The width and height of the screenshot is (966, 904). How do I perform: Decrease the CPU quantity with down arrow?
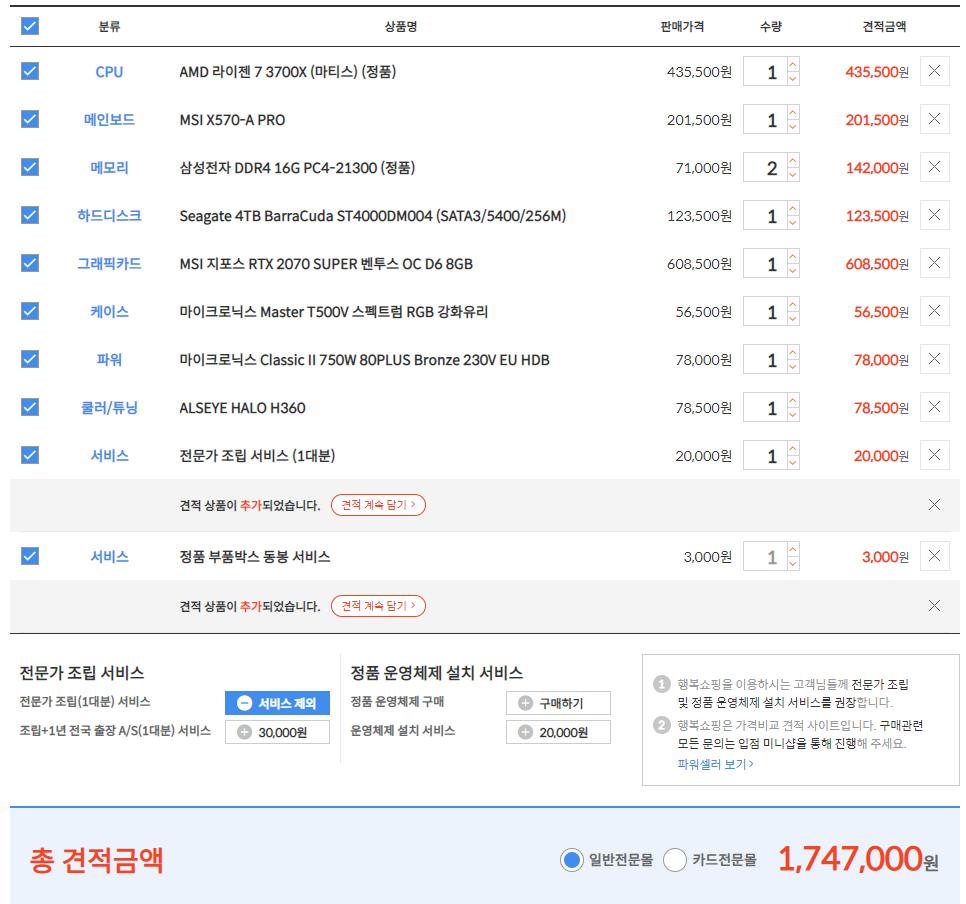click(x=793, y=79)
